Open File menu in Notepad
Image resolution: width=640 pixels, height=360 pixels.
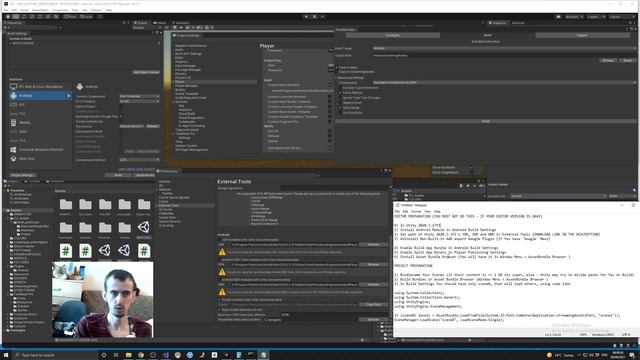click(397, 212)
